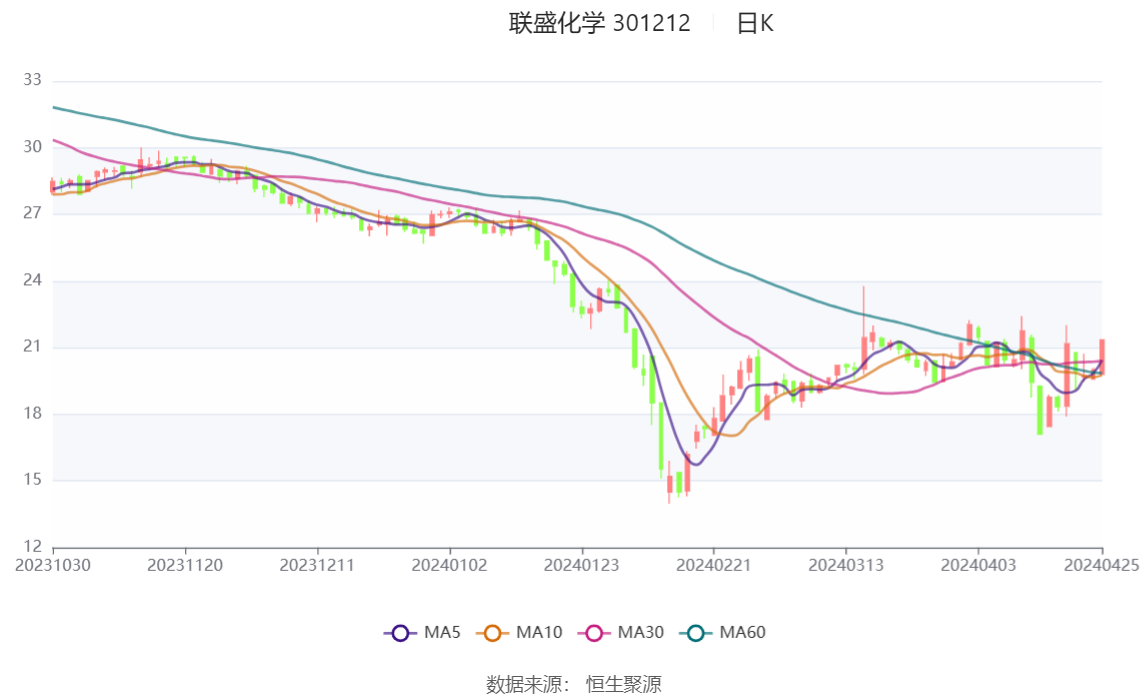1148x699 pixels.
Task: Toggle the MA10 legend series
Action: [x=520, y=632]
